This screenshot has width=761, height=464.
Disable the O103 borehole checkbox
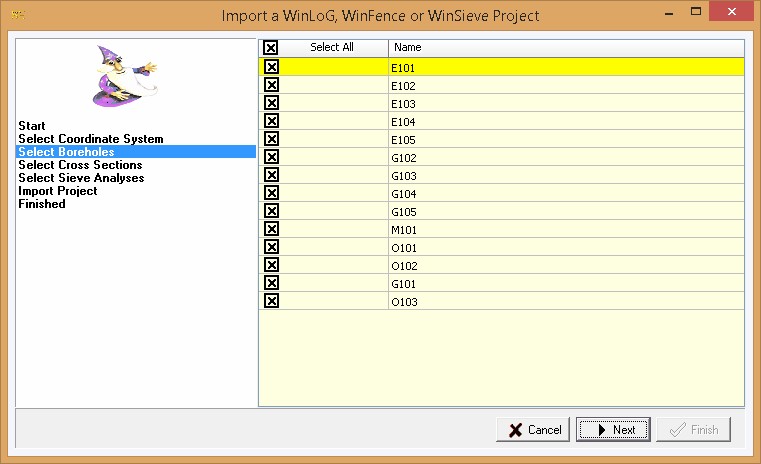[x=271, y=301]
